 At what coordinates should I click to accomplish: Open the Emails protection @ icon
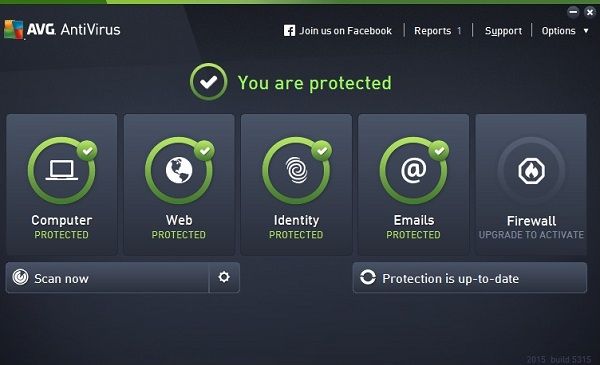click(414, 171)
